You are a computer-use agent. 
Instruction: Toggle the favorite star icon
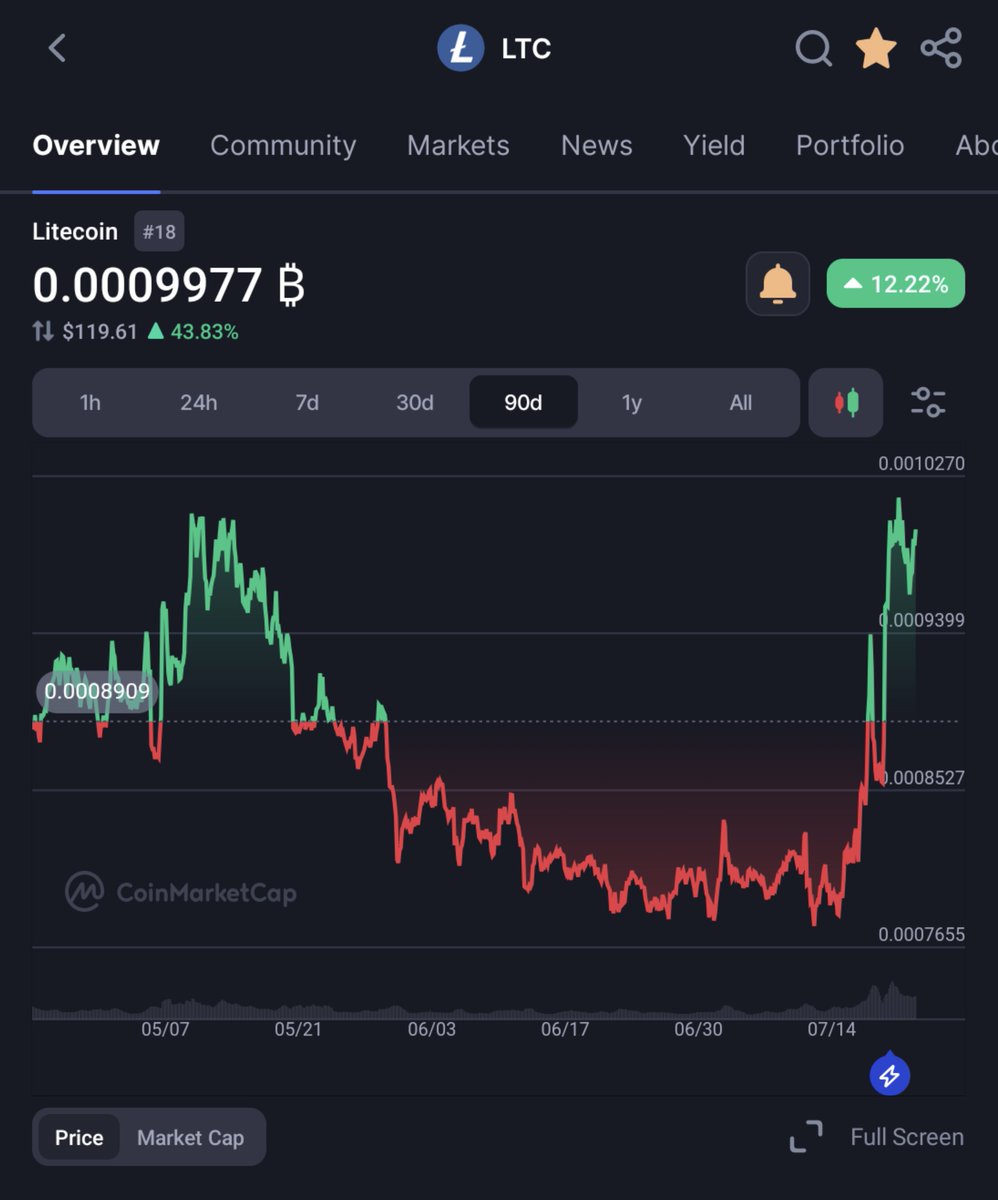coord(876,48)
